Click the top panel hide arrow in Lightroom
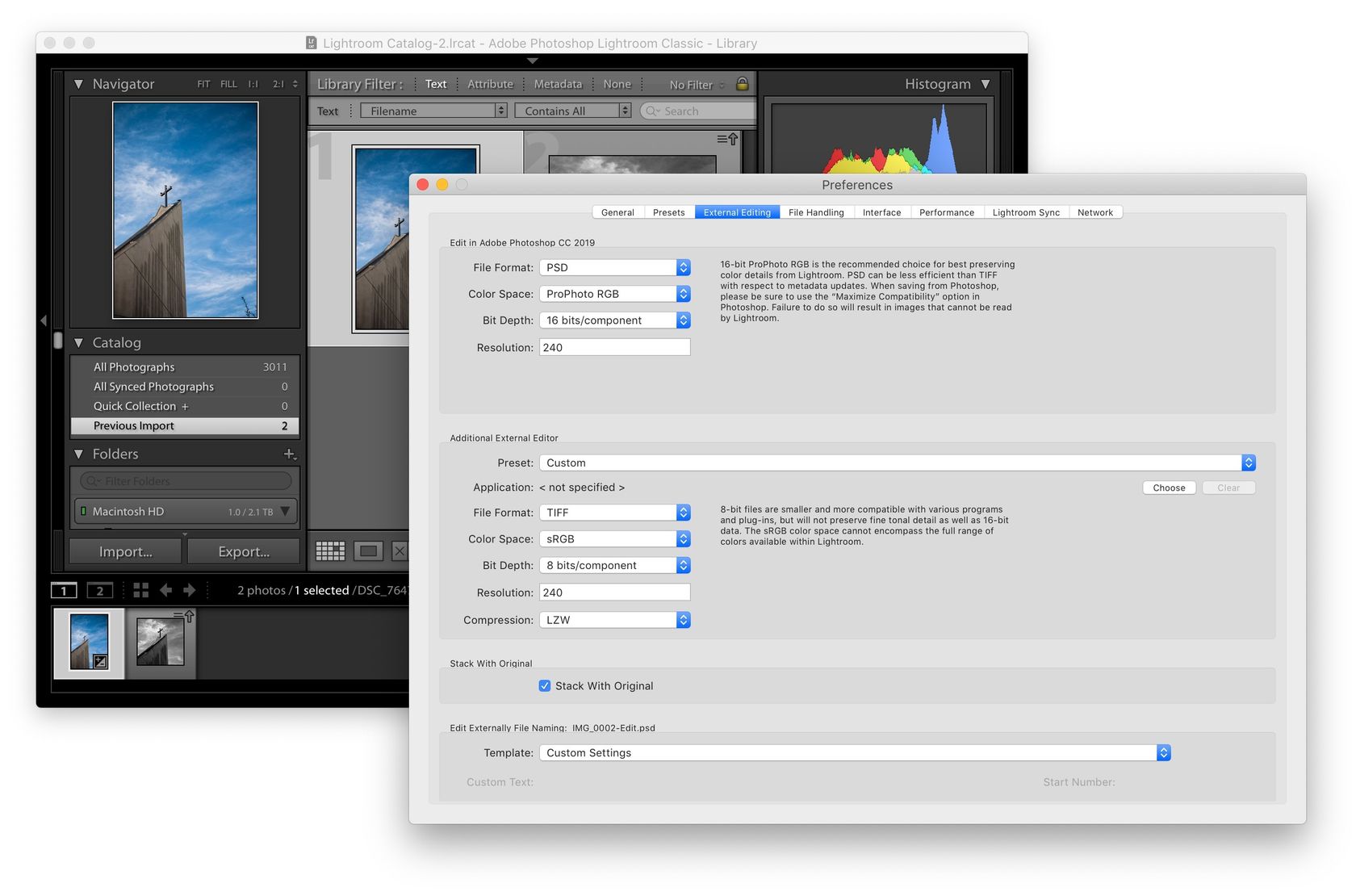 [x=532, y=61]
